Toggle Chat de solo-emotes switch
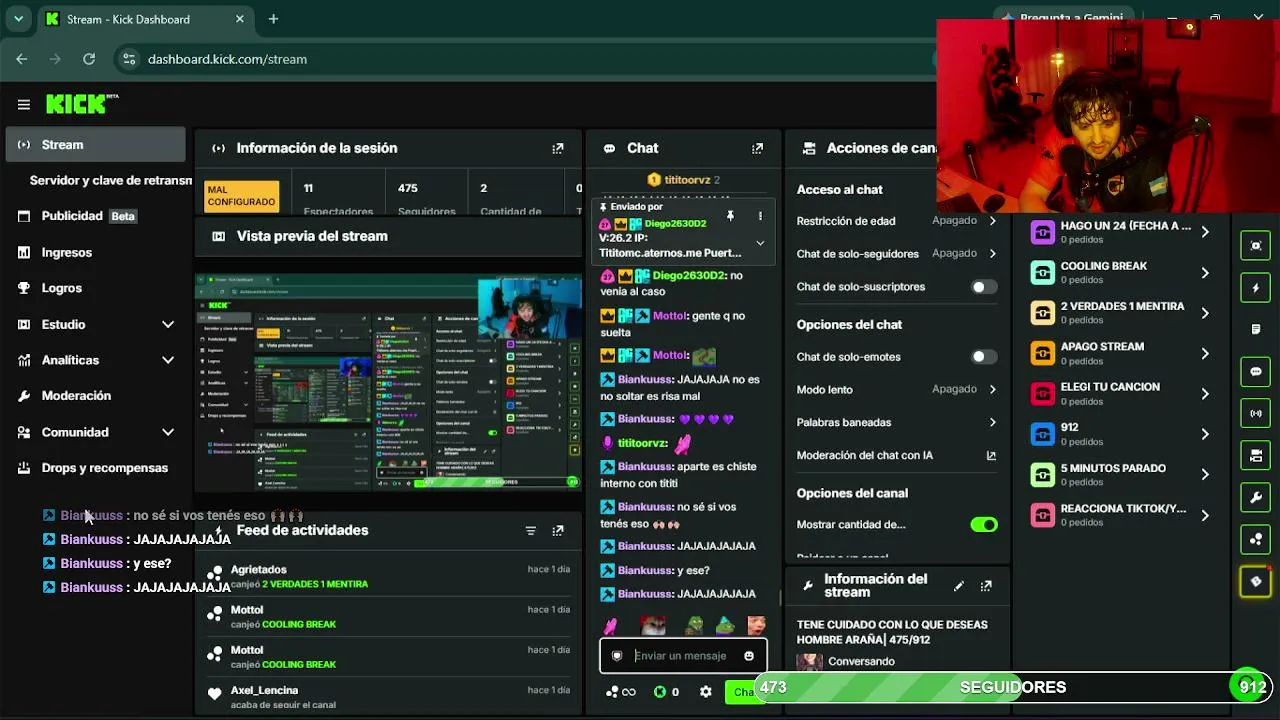Viewport: 1280px width, 720px height. click(984, 357)
